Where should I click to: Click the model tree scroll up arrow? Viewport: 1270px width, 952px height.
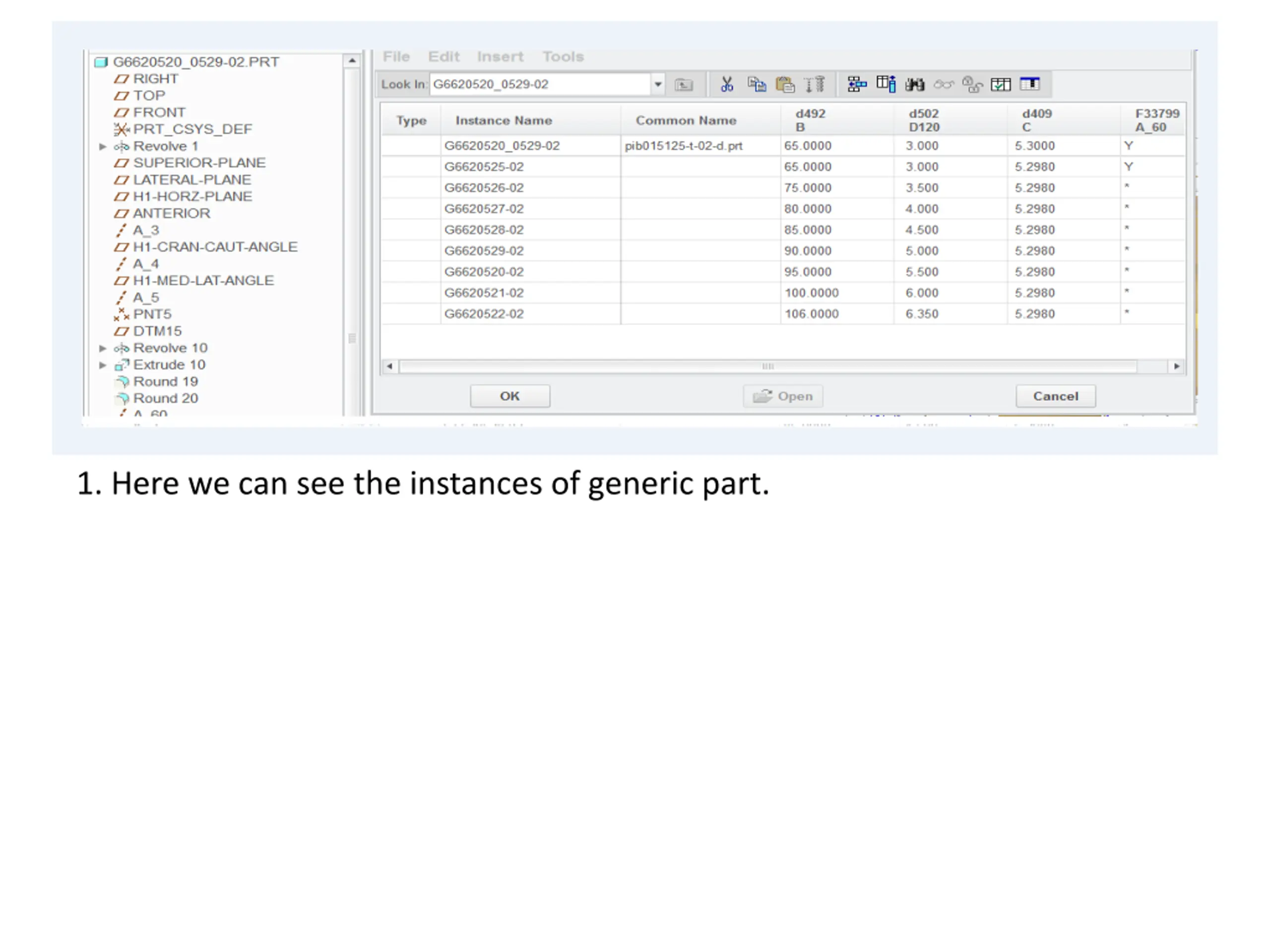pos(352,60)
